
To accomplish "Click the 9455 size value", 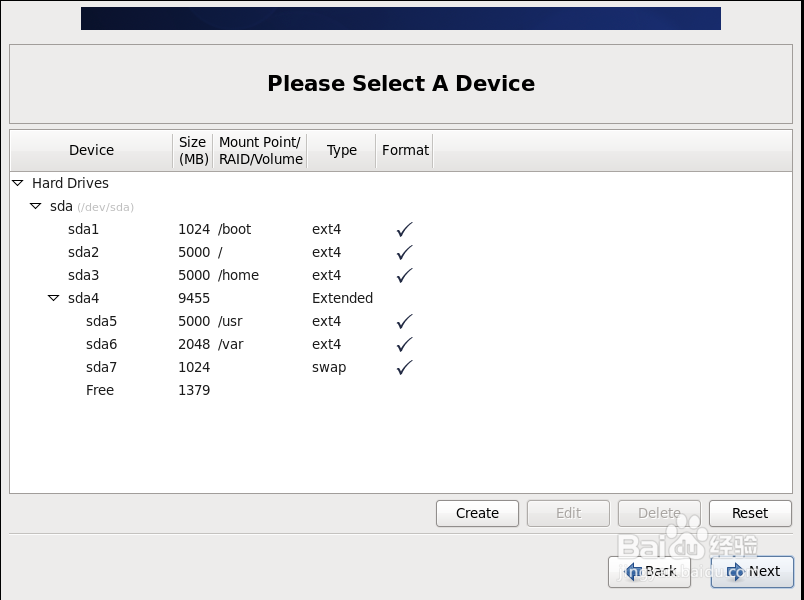I will point(194,298).
